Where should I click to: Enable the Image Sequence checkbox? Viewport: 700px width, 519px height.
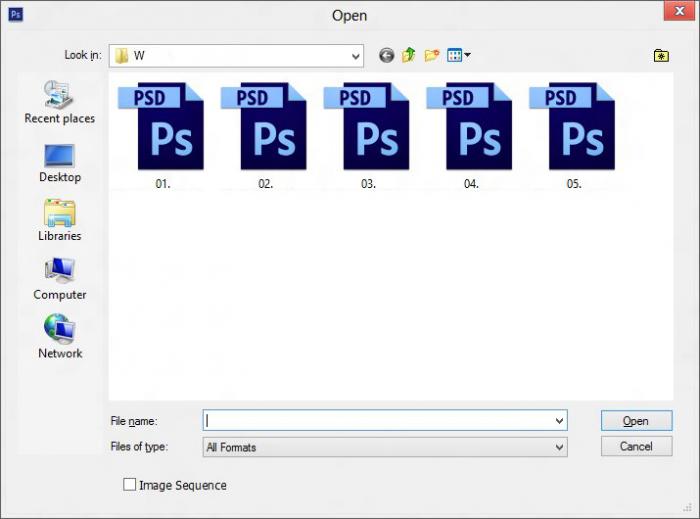pos(129,485)
